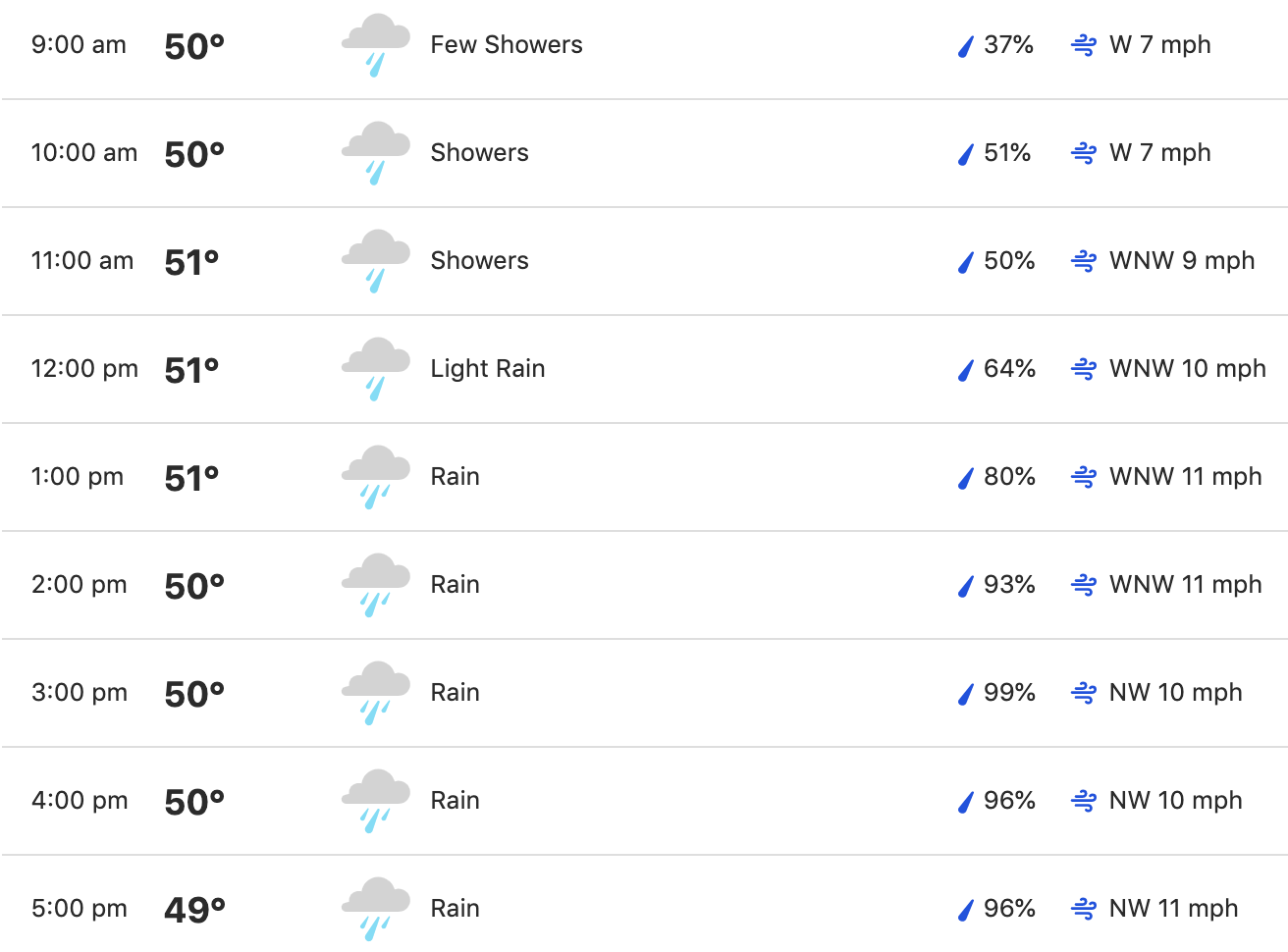
Task: Click the wind icon beside NW 11 mph
Action: click(1084, 909)
